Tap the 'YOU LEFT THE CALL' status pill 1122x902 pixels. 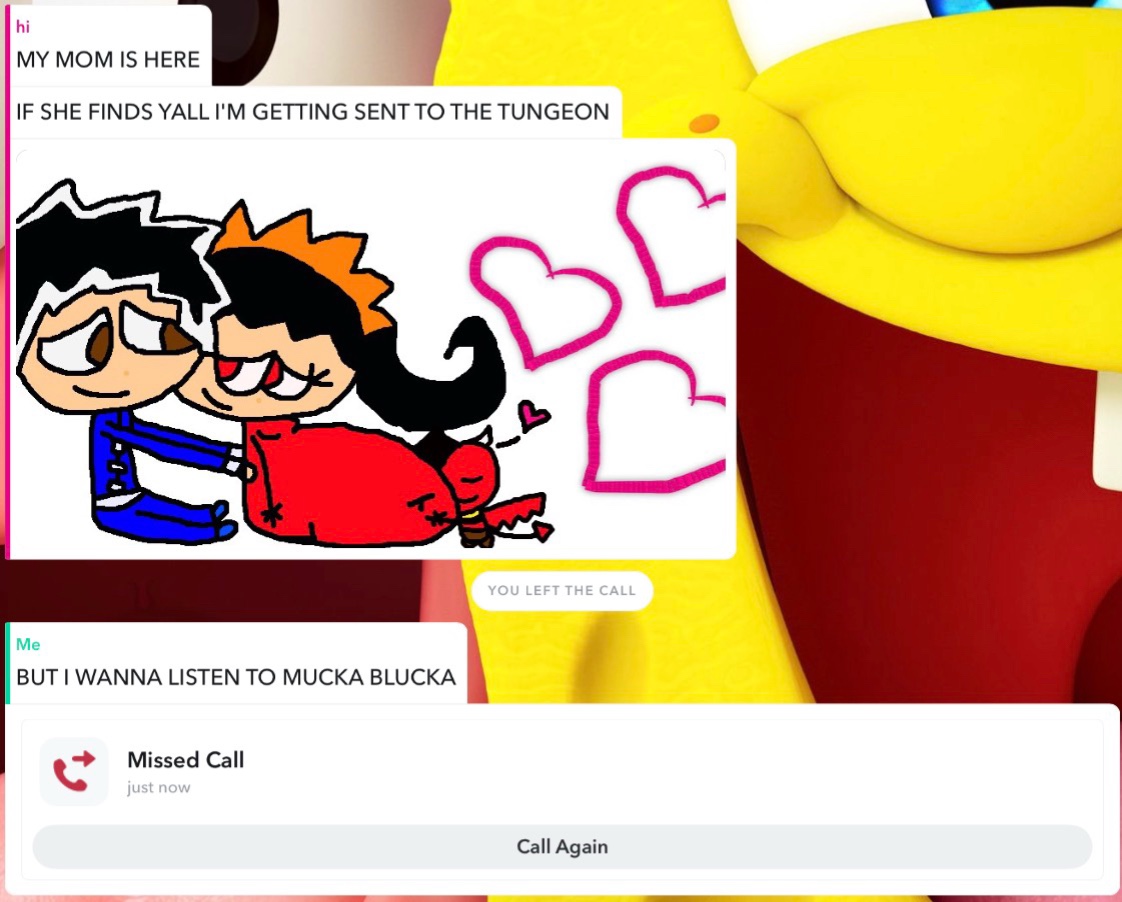click(562, 591)
